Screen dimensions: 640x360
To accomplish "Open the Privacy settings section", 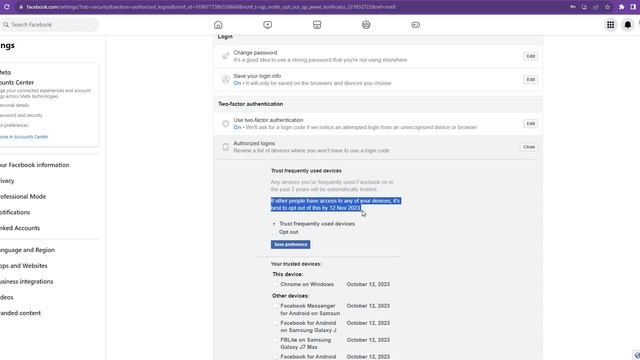I will 7,180.
